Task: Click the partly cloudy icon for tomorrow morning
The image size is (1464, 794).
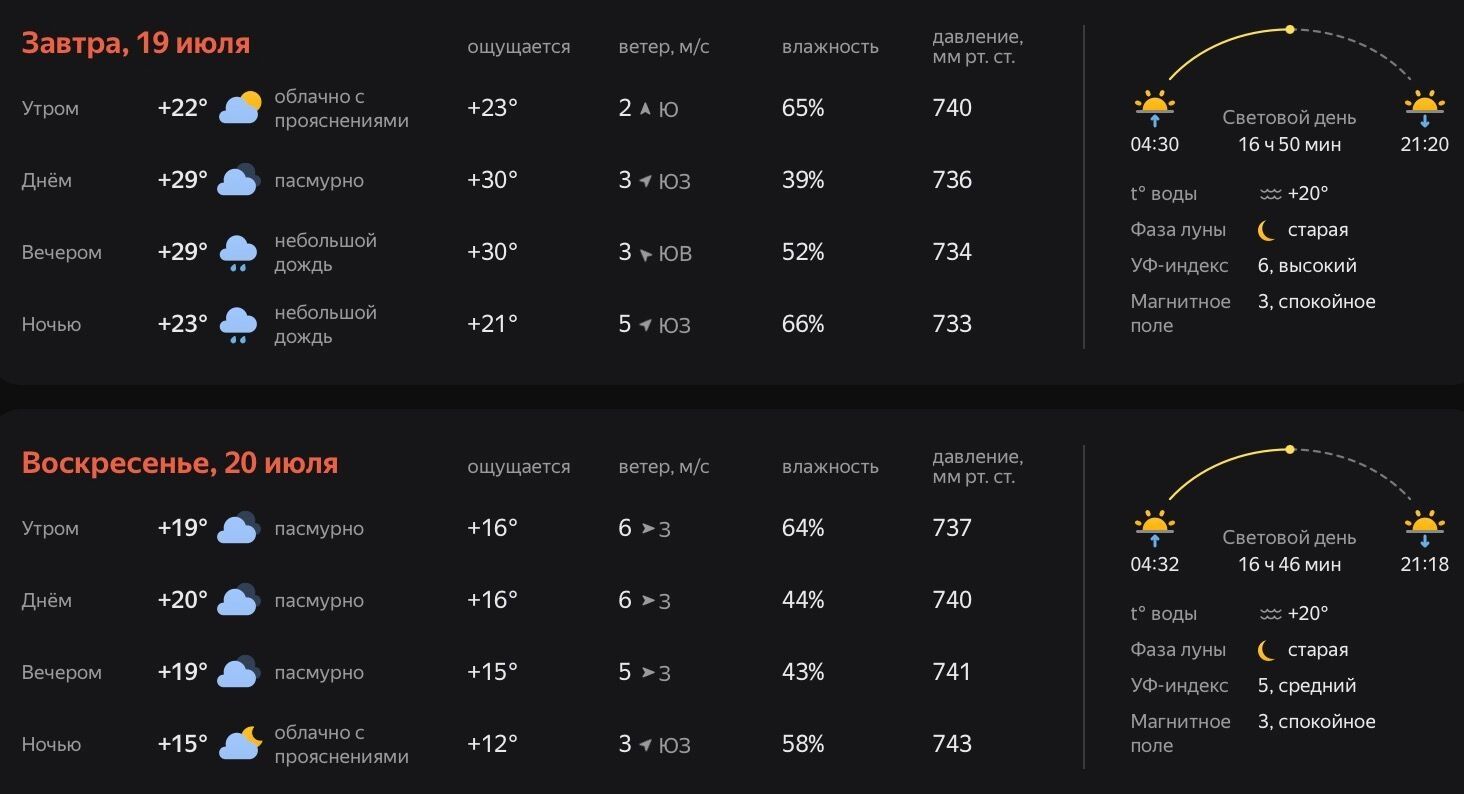Action: (240, 107)
